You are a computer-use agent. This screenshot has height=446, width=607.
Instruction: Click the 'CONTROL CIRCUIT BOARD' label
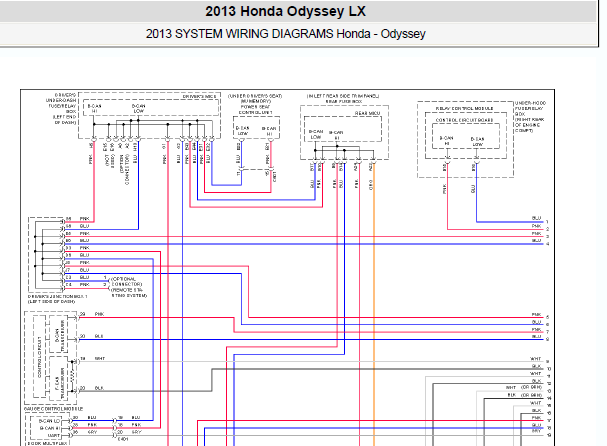tap(465, 120)
